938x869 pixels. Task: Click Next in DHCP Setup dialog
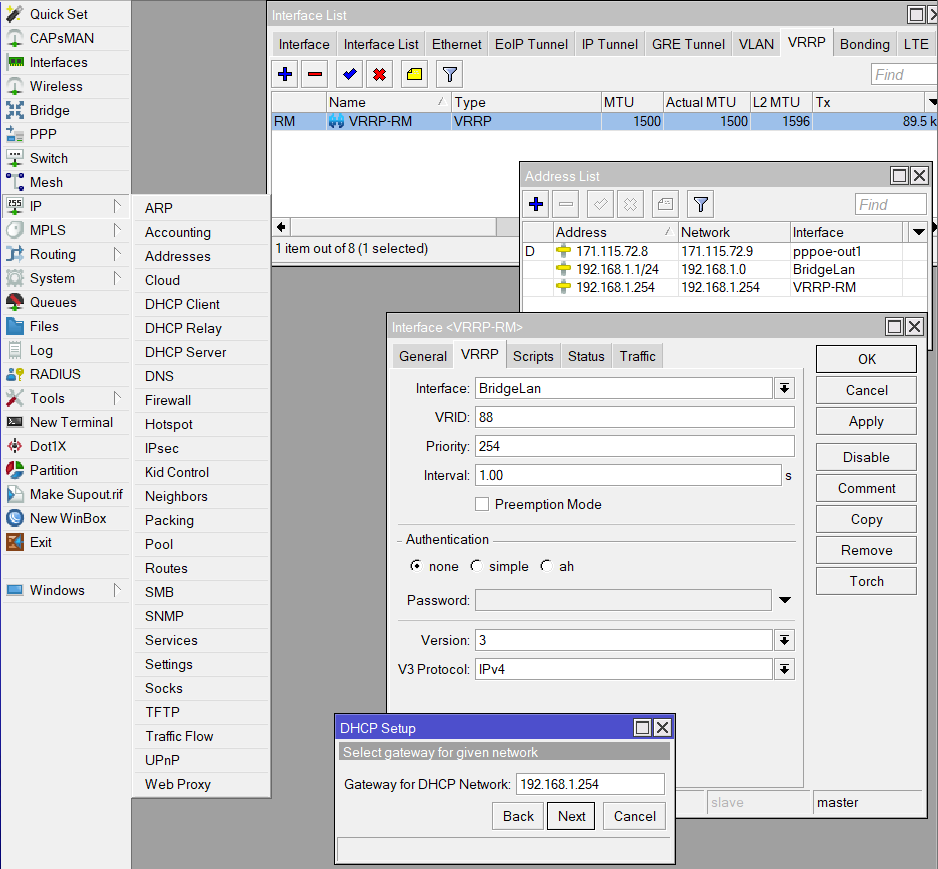click(x=571, y=816)
